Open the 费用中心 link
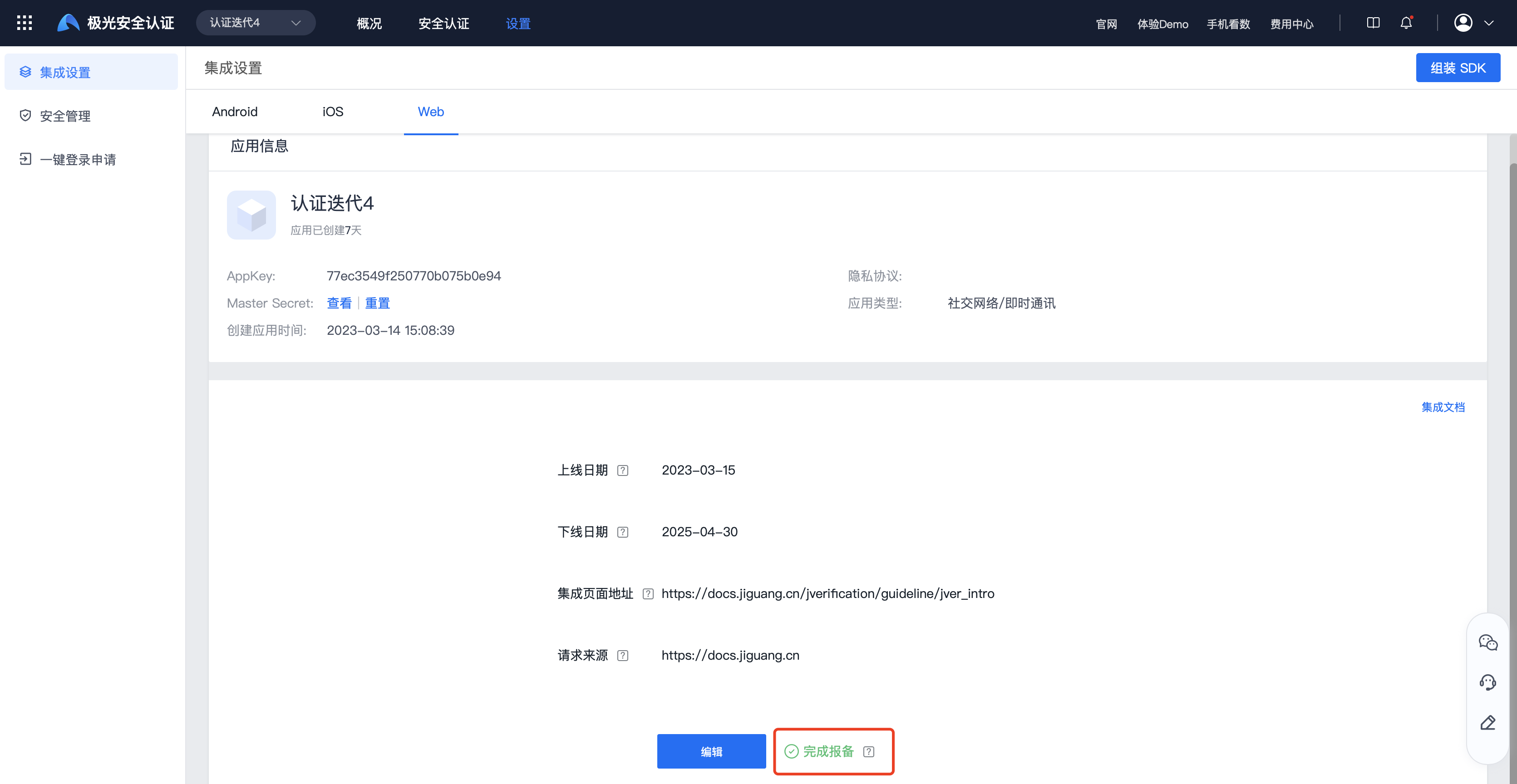Screen dimensions: 1517x784 [x=1292, y=24]
